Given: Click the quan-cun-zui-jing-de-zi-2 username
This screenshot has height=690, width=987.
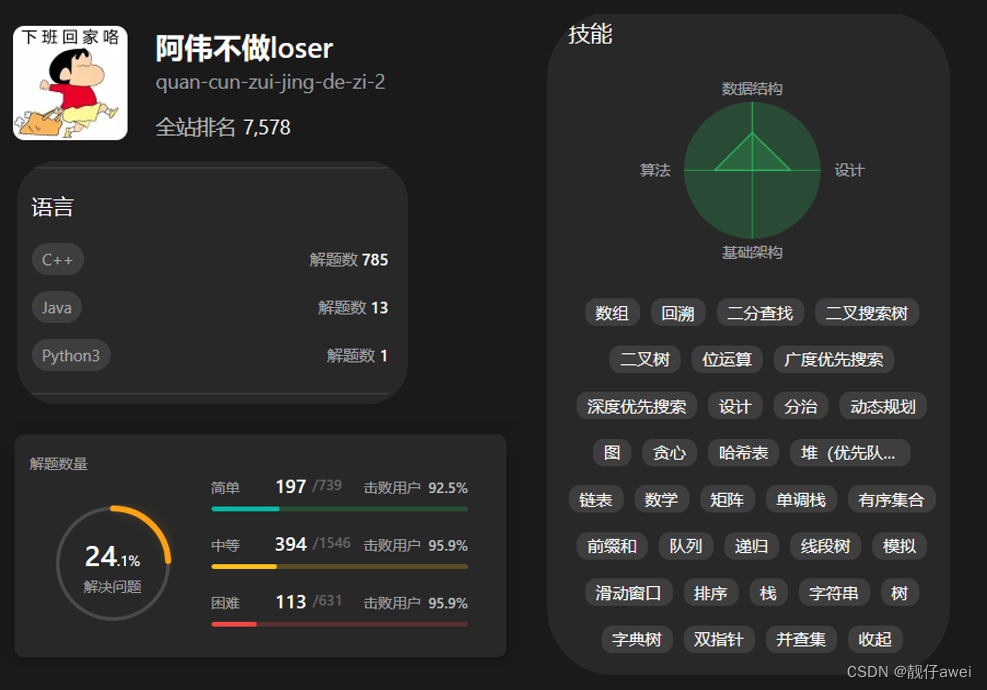Looking at the screenshot, I should [270, 82].
